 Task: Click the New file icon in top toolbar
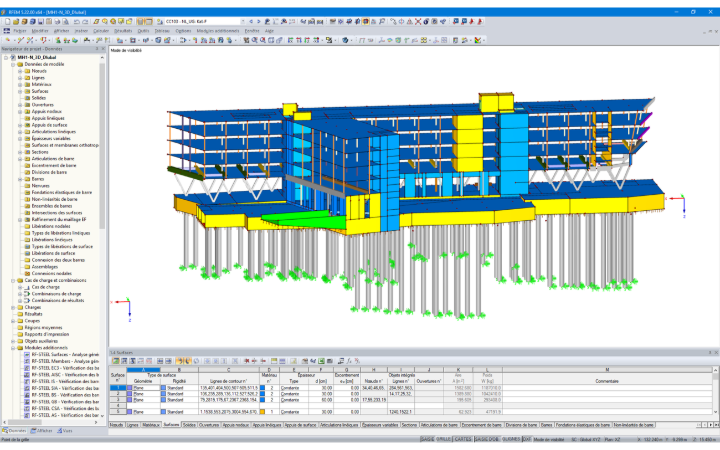(x=8, y=22)
